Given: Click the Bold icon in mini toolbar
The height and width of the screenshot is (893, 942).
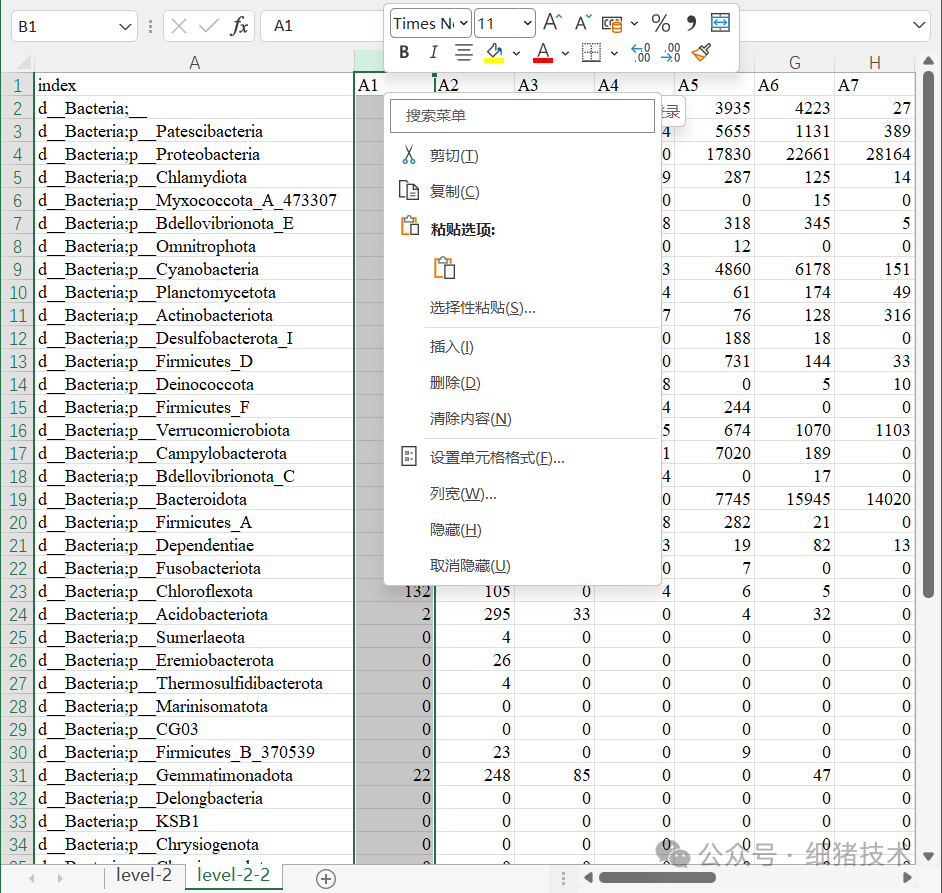Looking at the screenshot, I should [404, 53].
